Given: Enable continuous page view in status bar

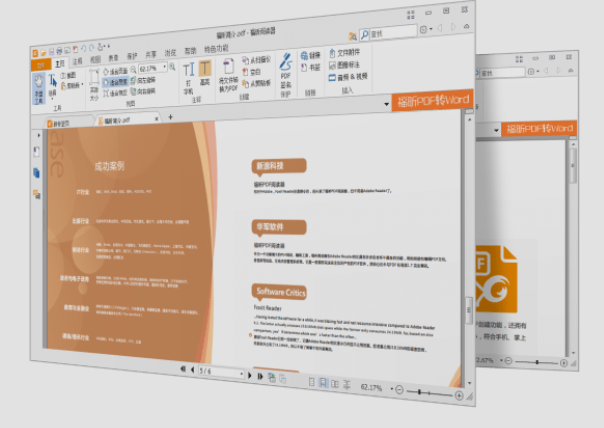Looking at the screenshot, I should point(323,383).
